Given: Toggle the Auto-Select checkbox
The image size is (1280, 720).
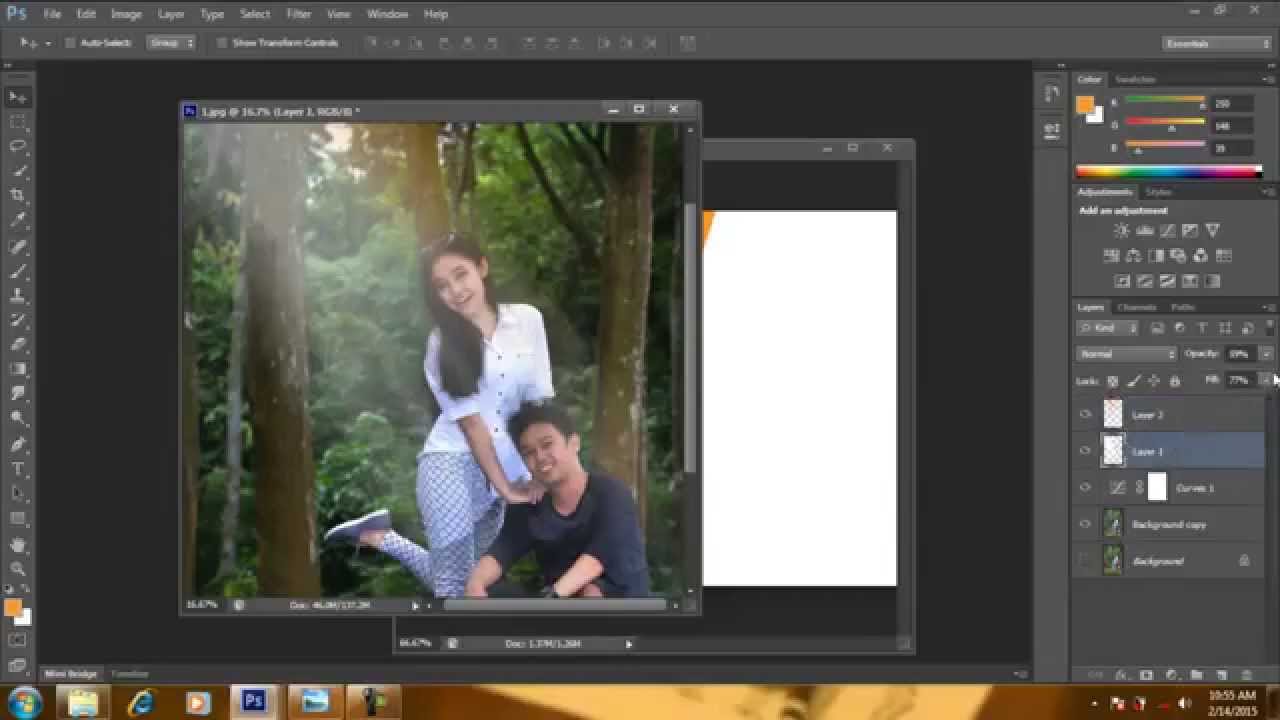Looking at the screenshot, I should click(x=70, y=43).
